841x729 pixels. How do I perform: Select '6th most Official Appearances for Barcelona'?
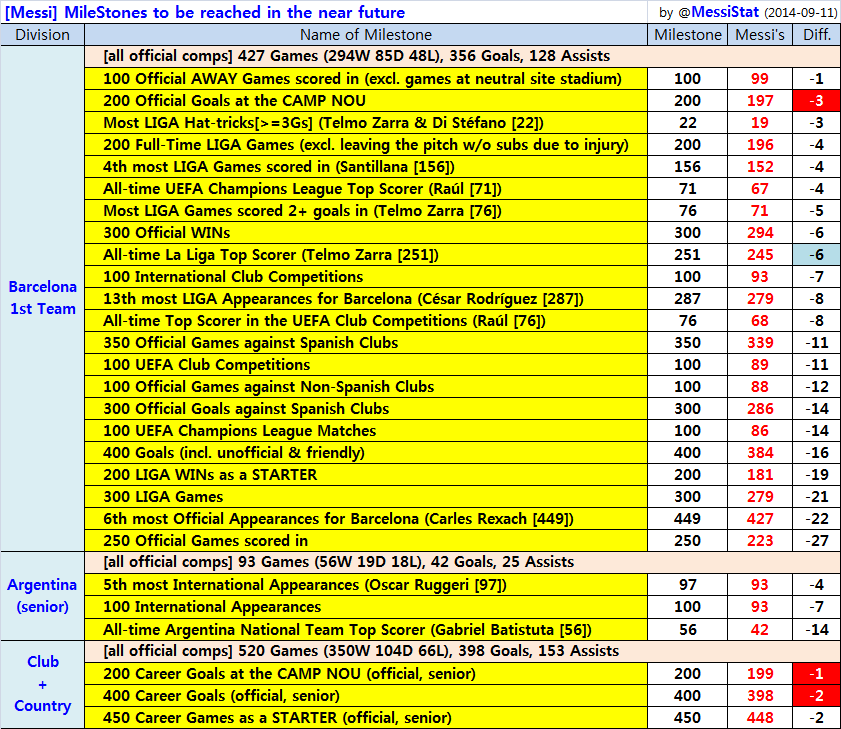click(366, 519)
